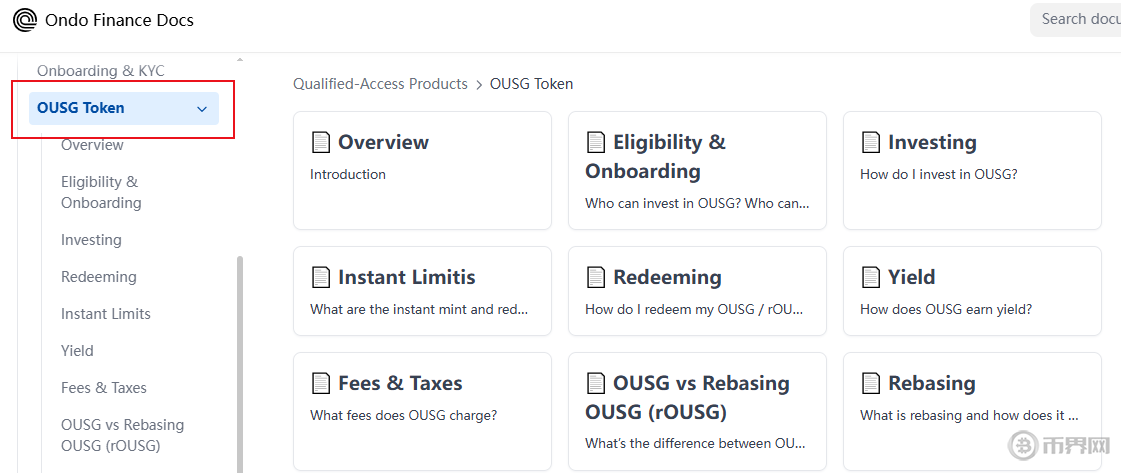Go to Fees & Taxes in sidebar
This screenshot has height=473, width=1121.
click(103, 388)
